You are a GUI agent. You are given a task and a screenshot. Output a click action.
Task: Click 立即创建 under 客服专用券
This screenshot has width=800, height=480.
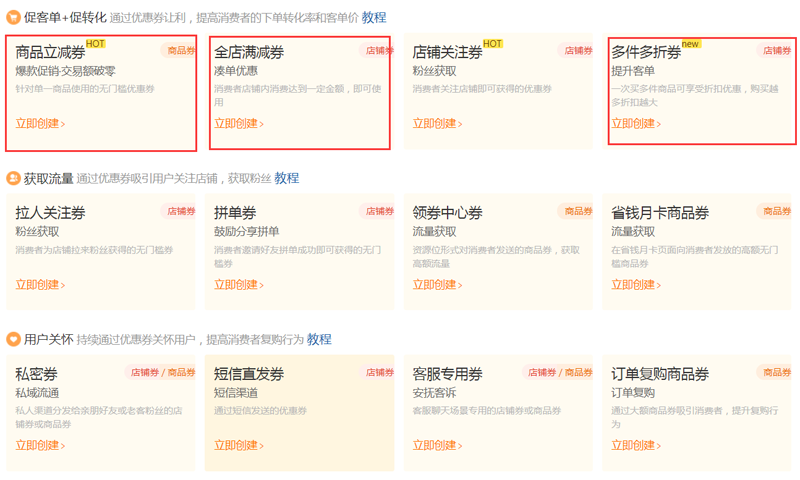pyautogui.click(x=437, y=446)
